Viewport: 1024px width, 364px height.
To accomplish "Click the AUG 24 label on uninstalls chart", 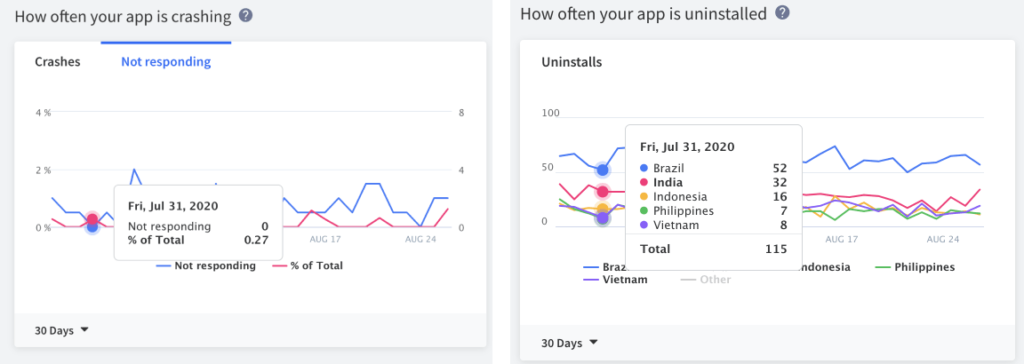I will pyautogui.click(x=943, y=240).
